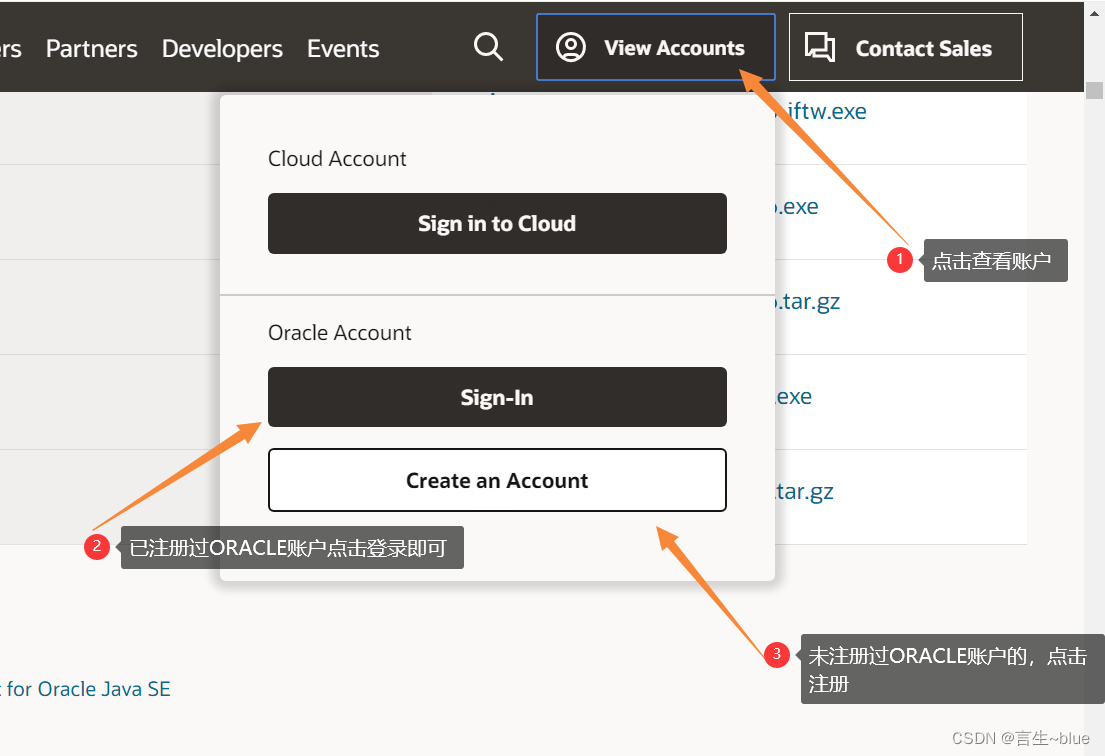Click the Oracle Account heading text
Viewport: 1105px width, 756px height.
(340, 333)
